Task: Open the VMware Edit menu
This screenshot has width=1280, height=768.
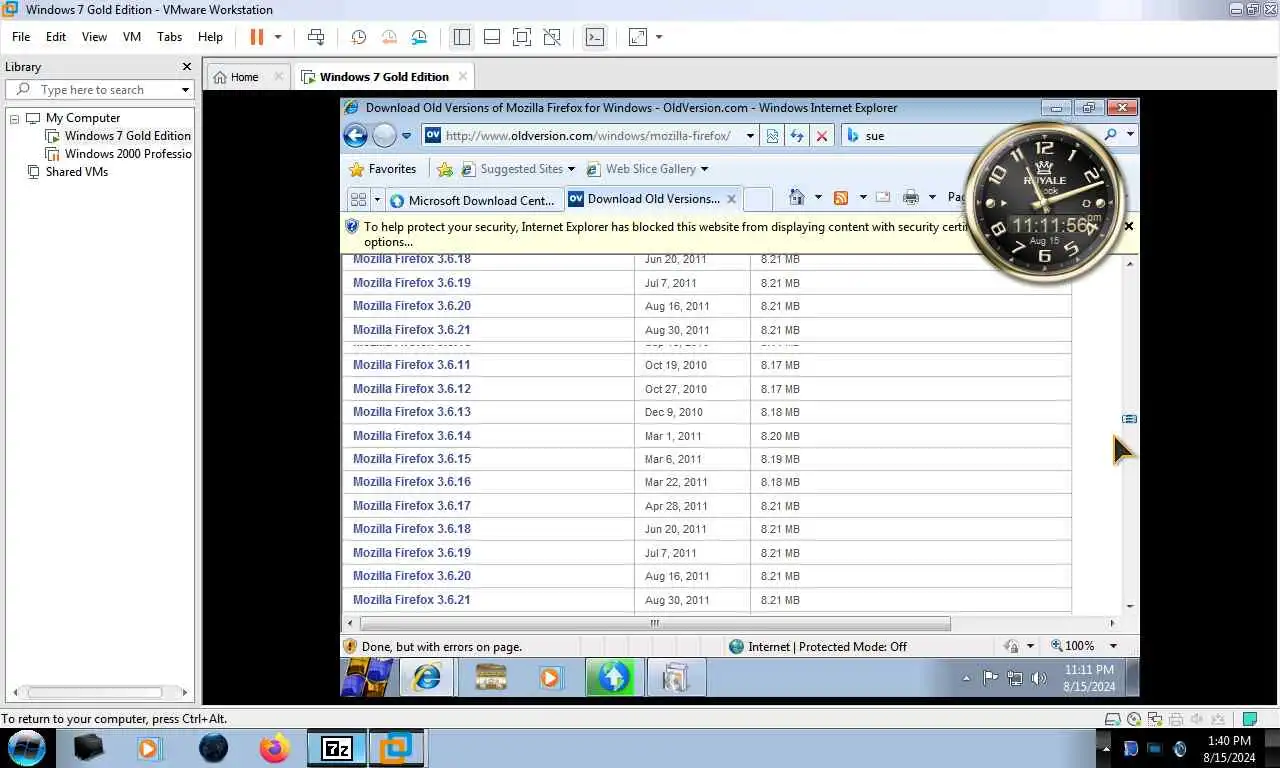Action: (x=56, y=36)
